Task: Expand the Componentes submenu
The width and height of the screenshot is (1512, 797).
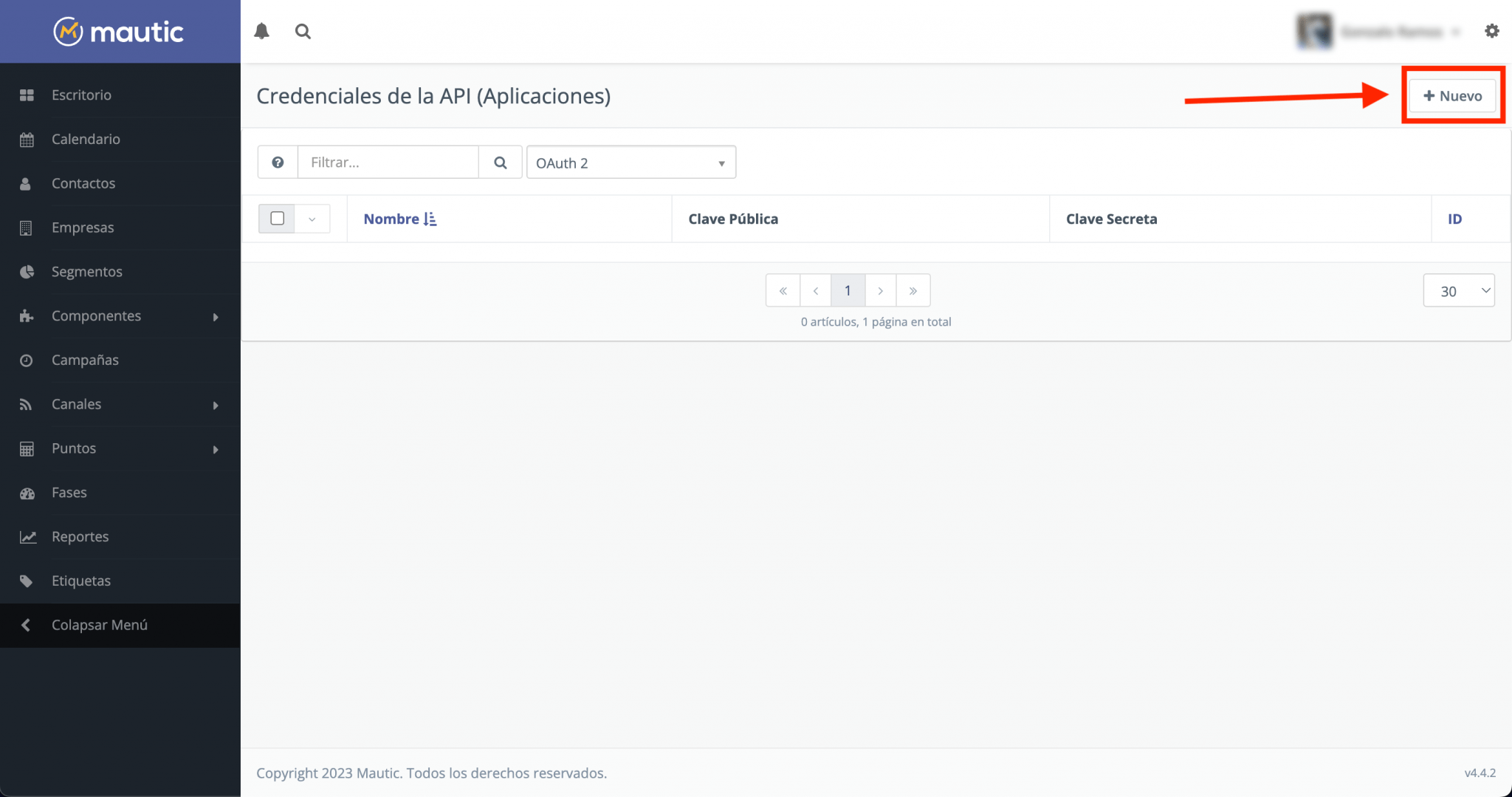Action: coord(215,316)
